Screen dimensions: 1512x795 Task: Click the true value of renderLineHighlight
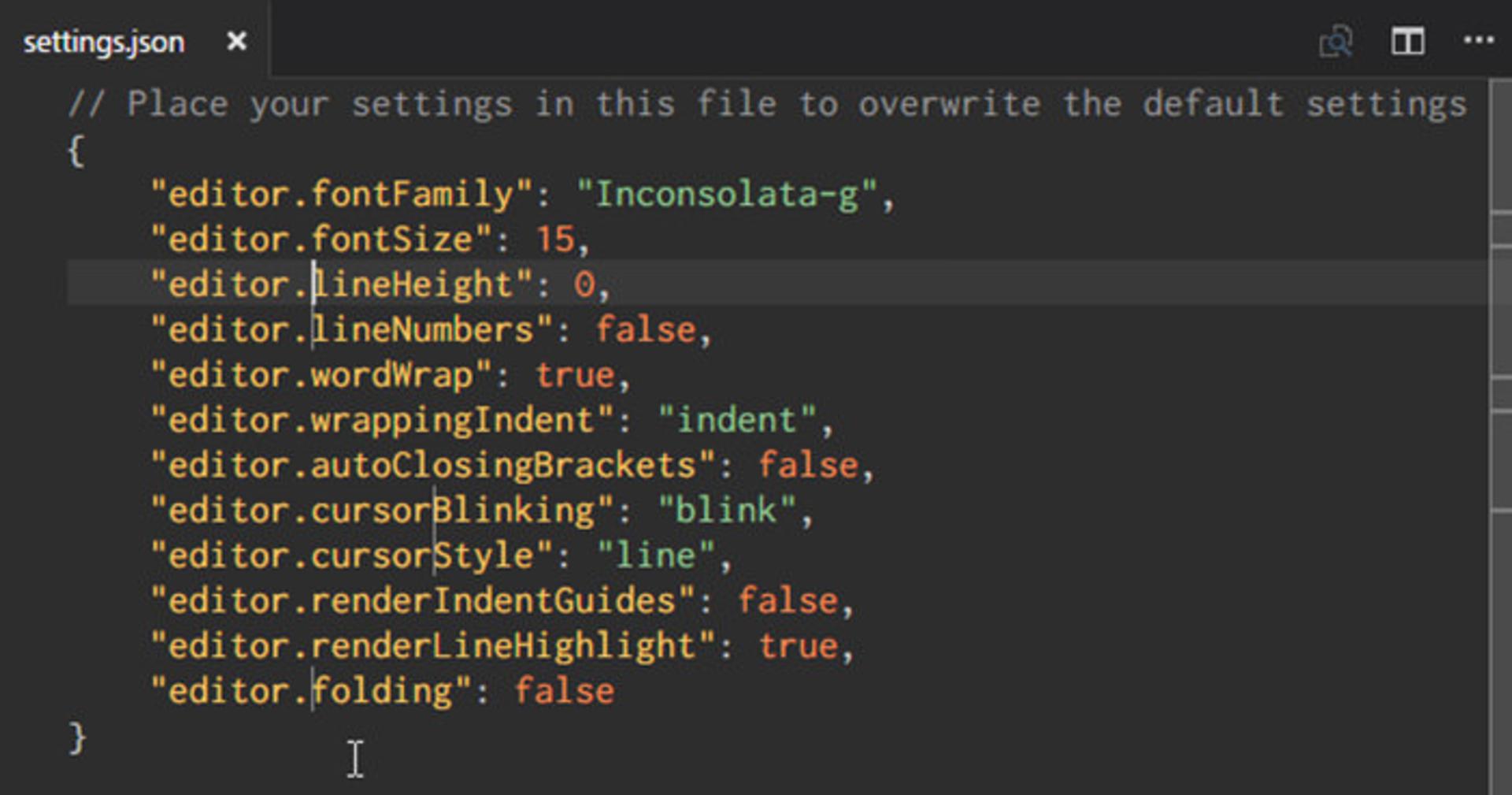799,646
